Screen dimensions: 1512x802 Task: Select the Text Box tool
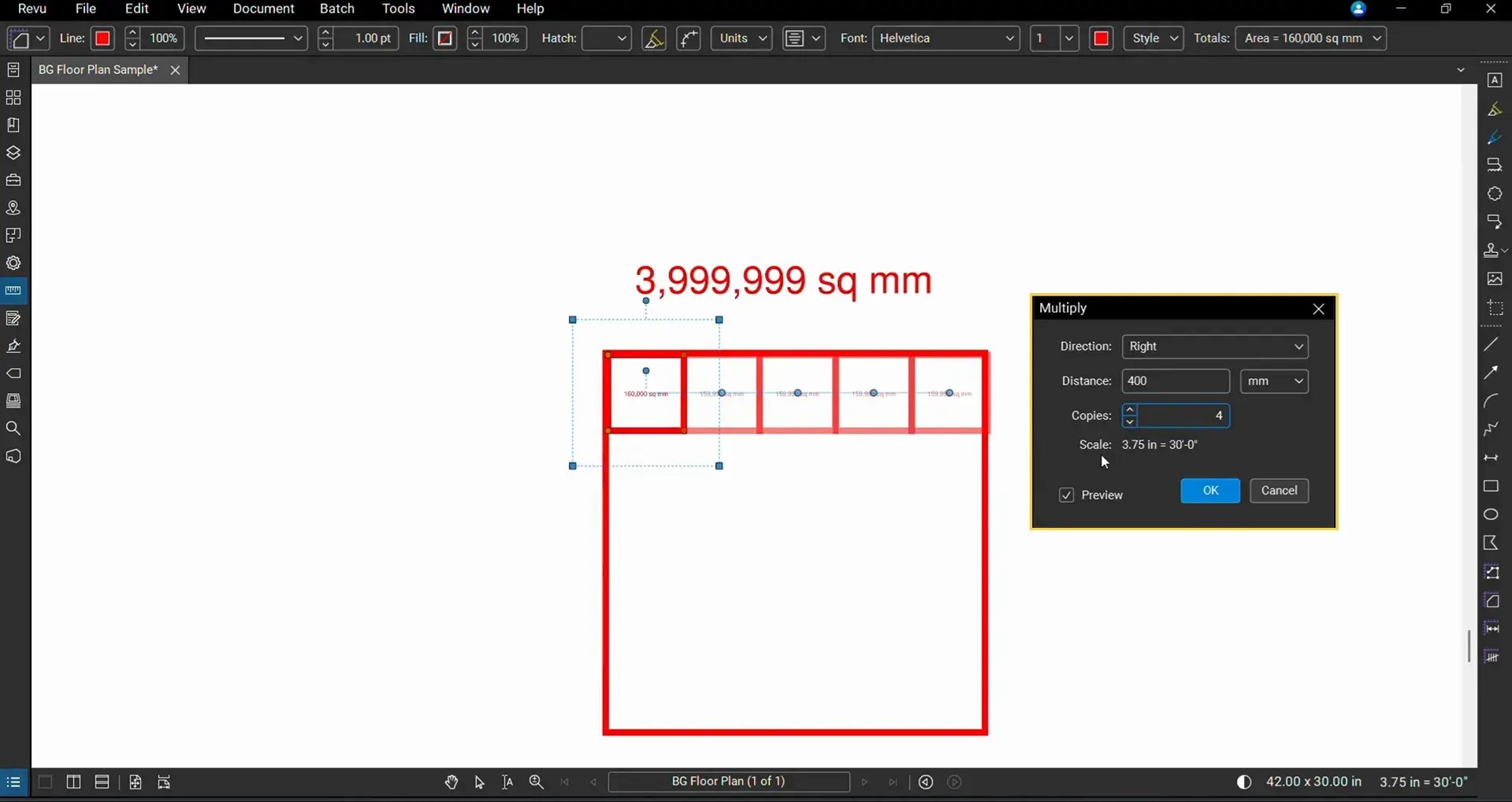(x=1494, y=80)
